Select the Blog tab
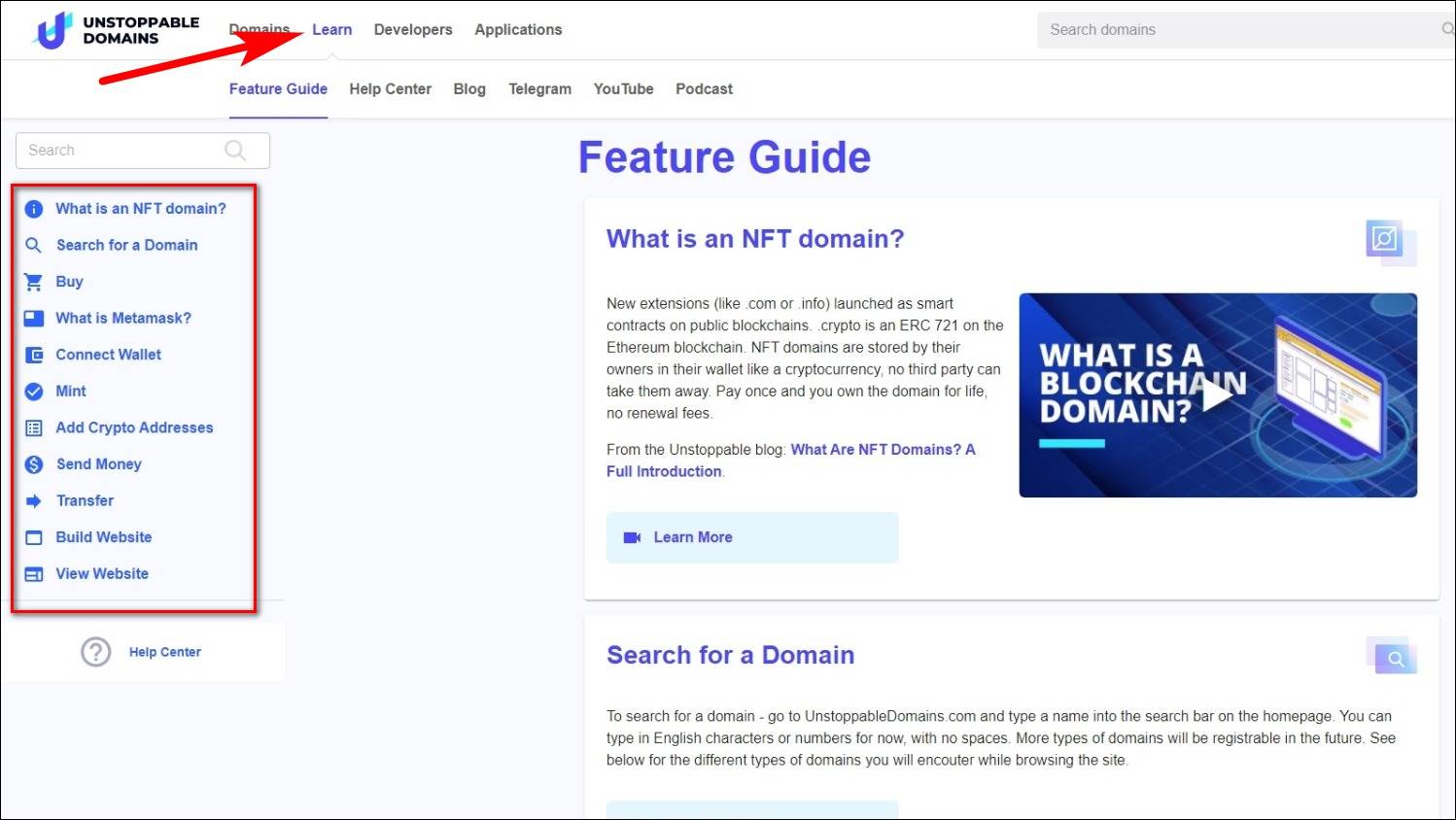Screen dimensions: 1456x820 coord(469,89)
